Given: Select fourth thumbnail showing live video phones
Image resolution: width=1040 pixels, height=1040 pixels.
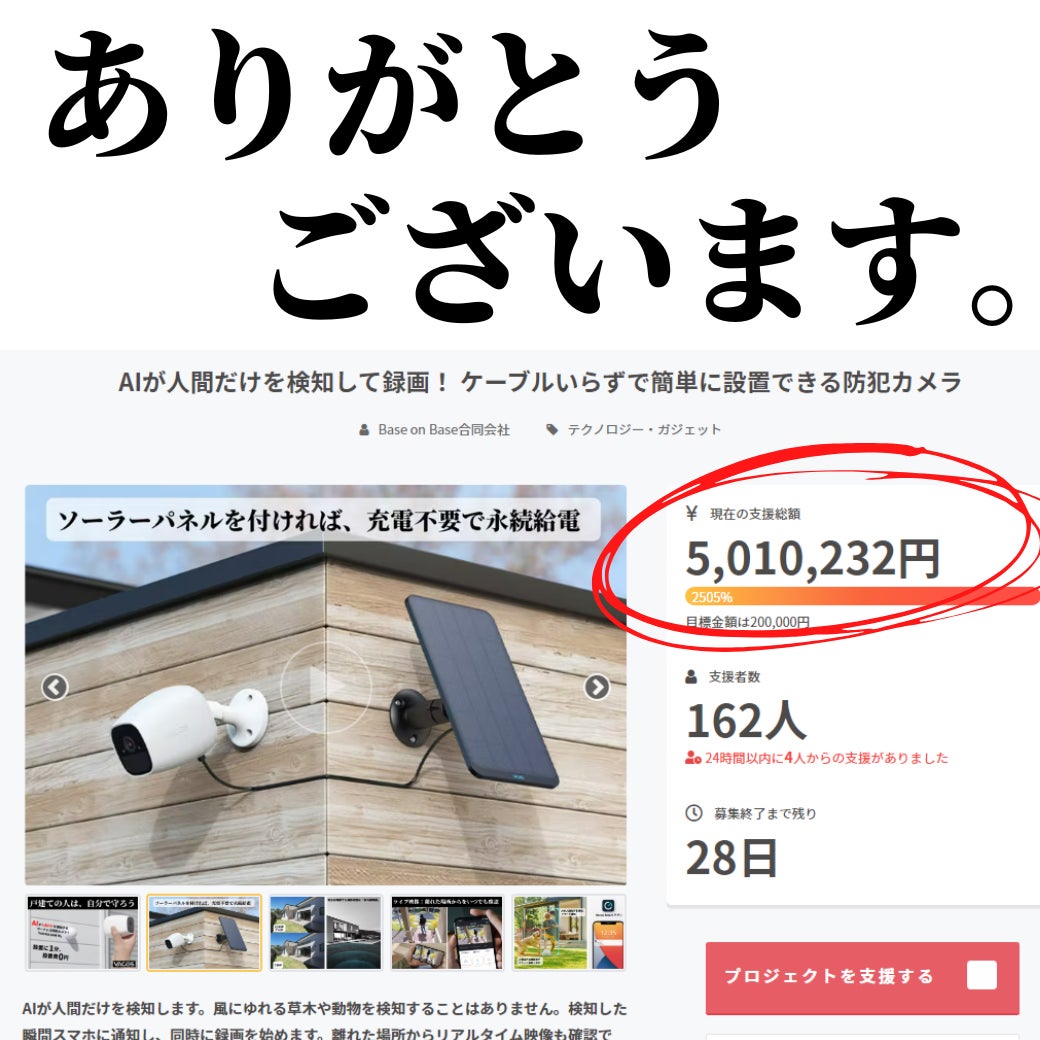Looking at the screenshot, I should [447, 933].
